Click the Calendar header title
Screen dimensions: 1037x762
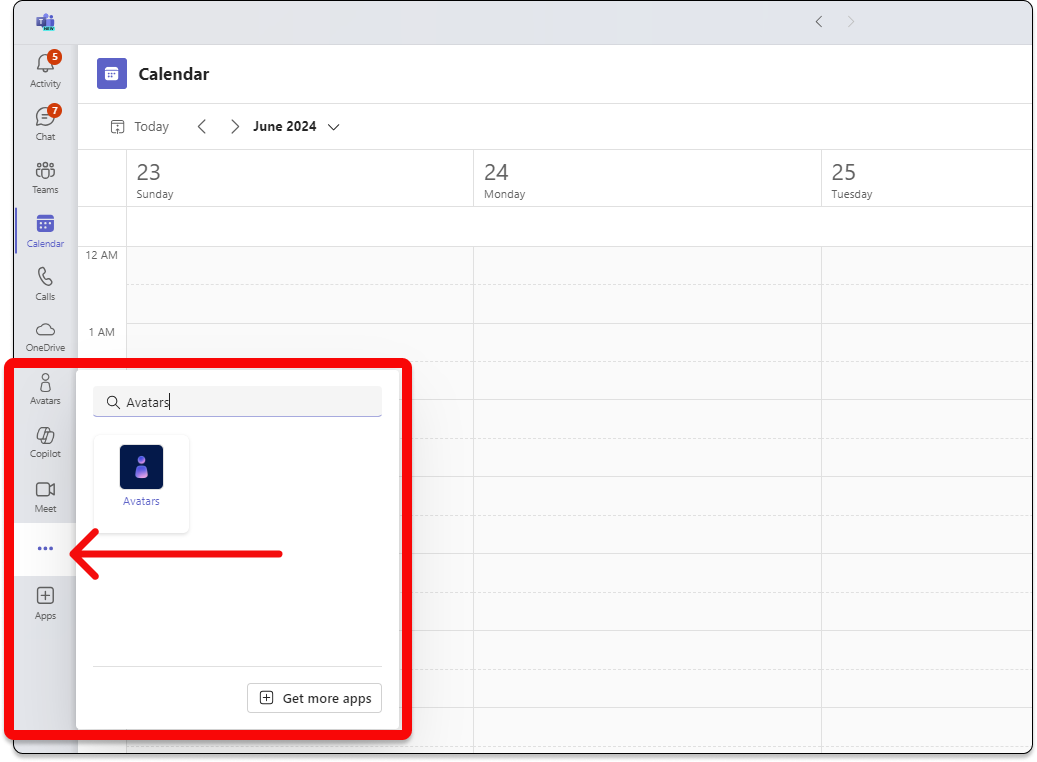coord(173,73)
